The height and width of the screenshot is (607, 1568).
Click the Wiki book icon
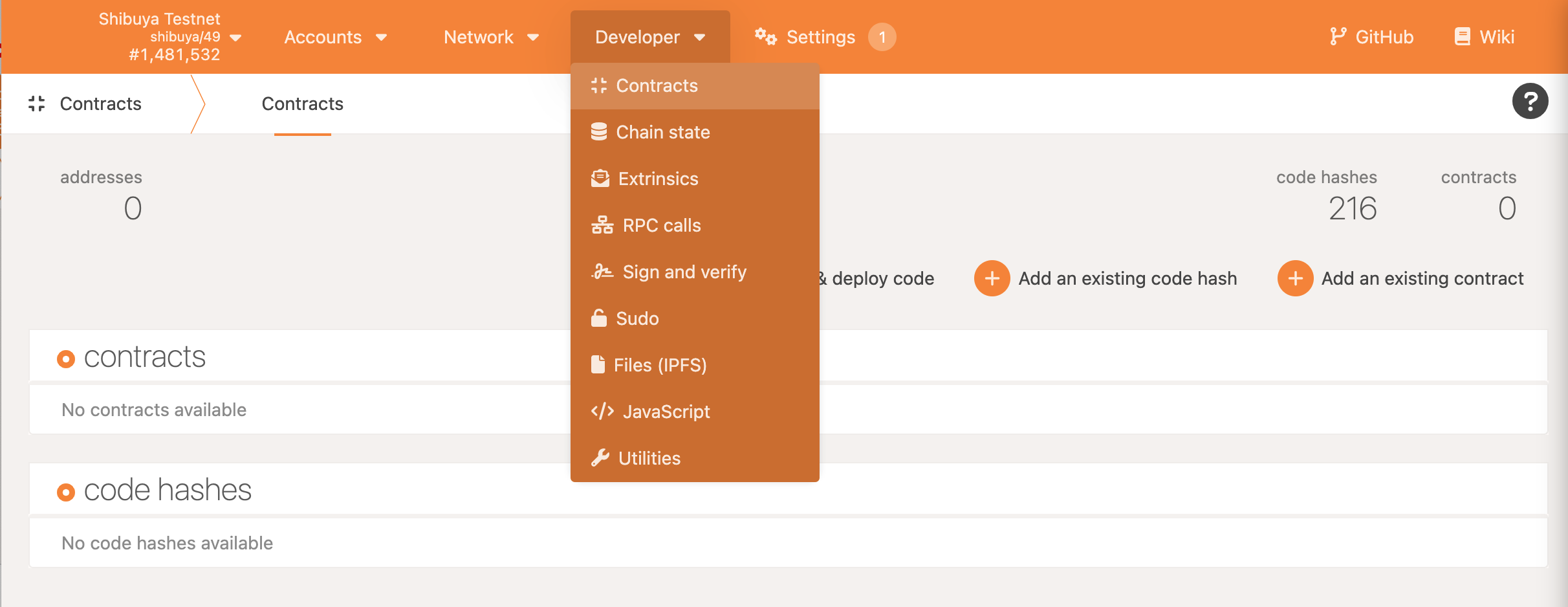1462,37
